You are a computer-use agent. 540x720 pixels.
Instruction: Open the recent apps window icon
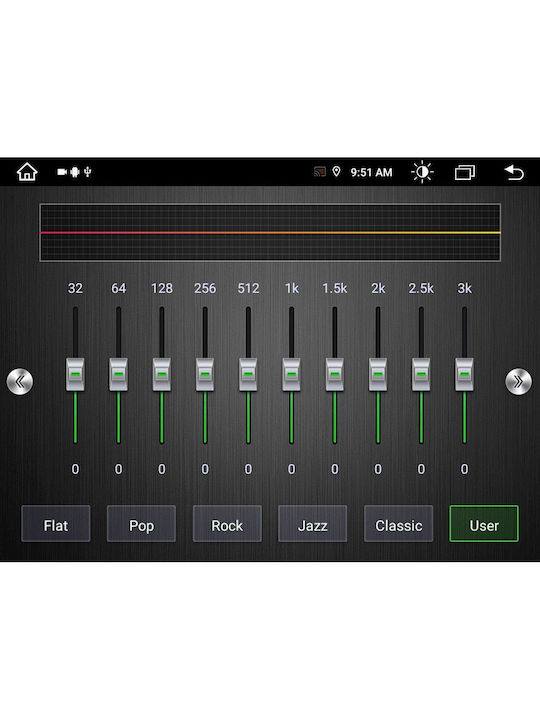click(x=465, y=172)
